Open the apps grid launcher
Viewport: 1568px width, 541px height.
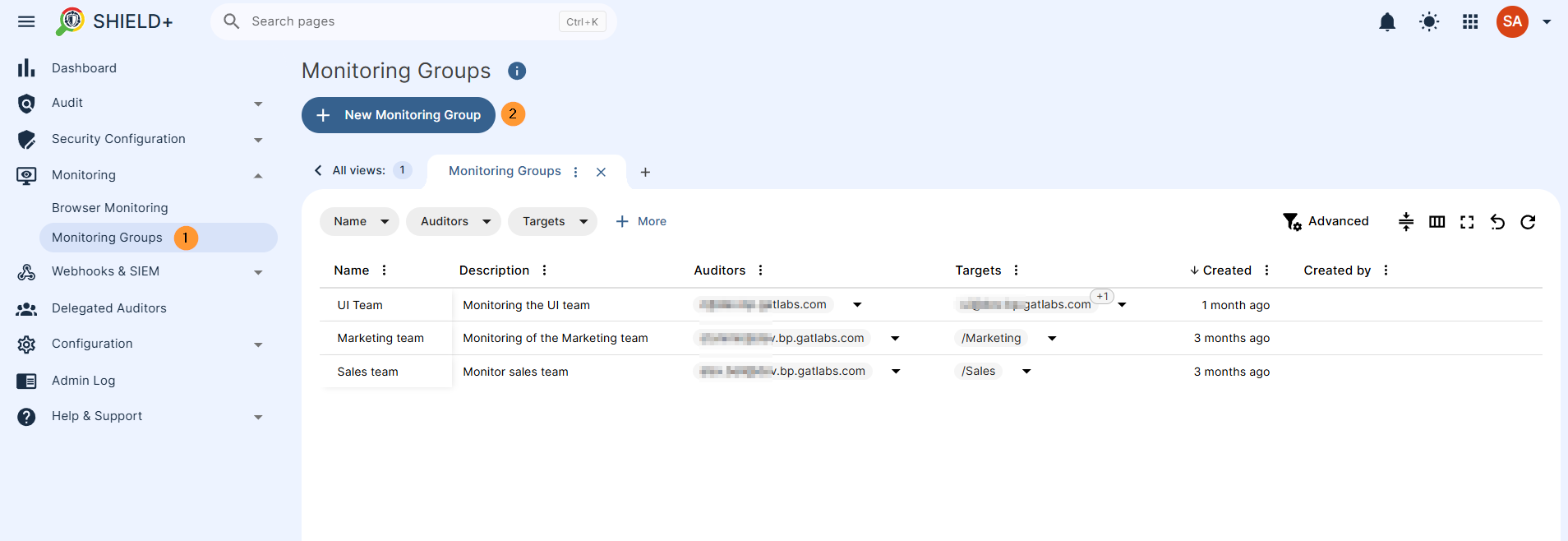(1470, 22)
